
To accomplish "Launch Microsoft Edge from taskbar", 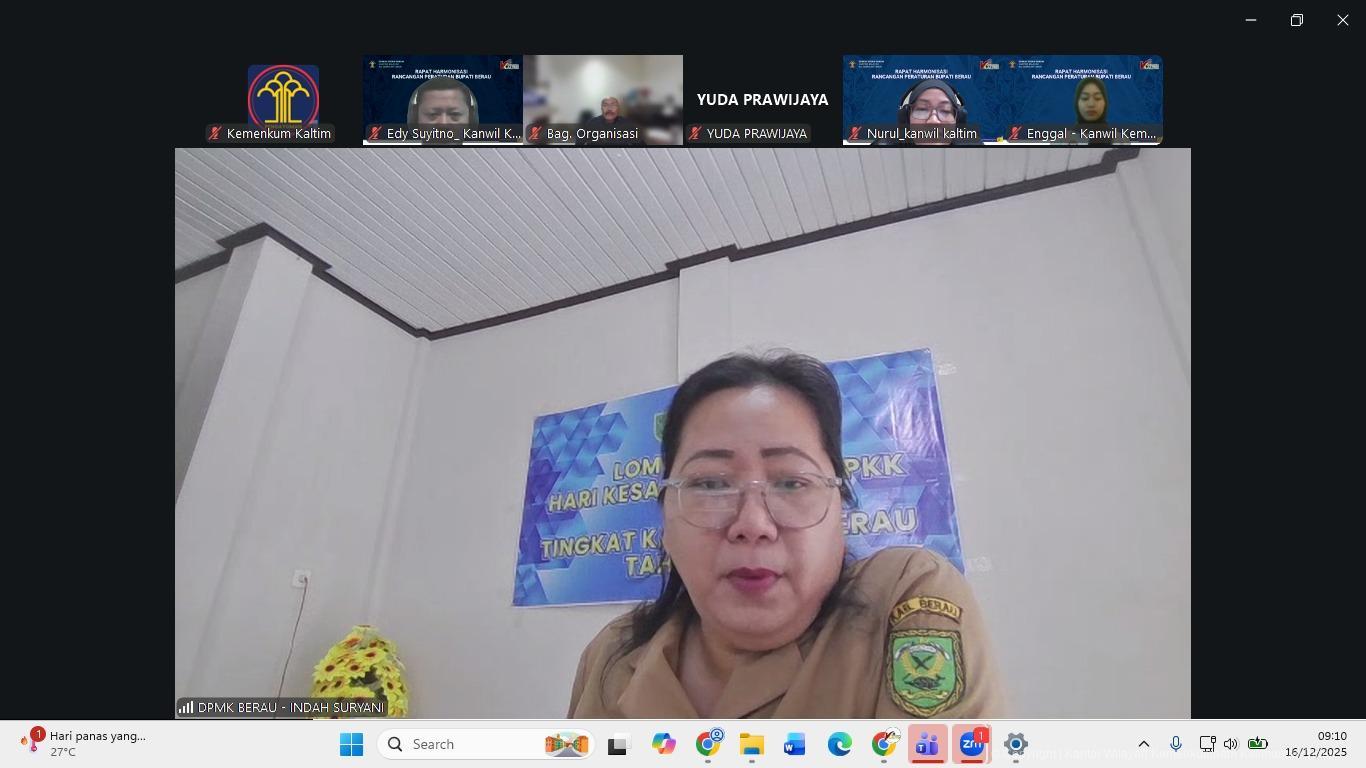I will pyautogui.click(x=839, y=744).
